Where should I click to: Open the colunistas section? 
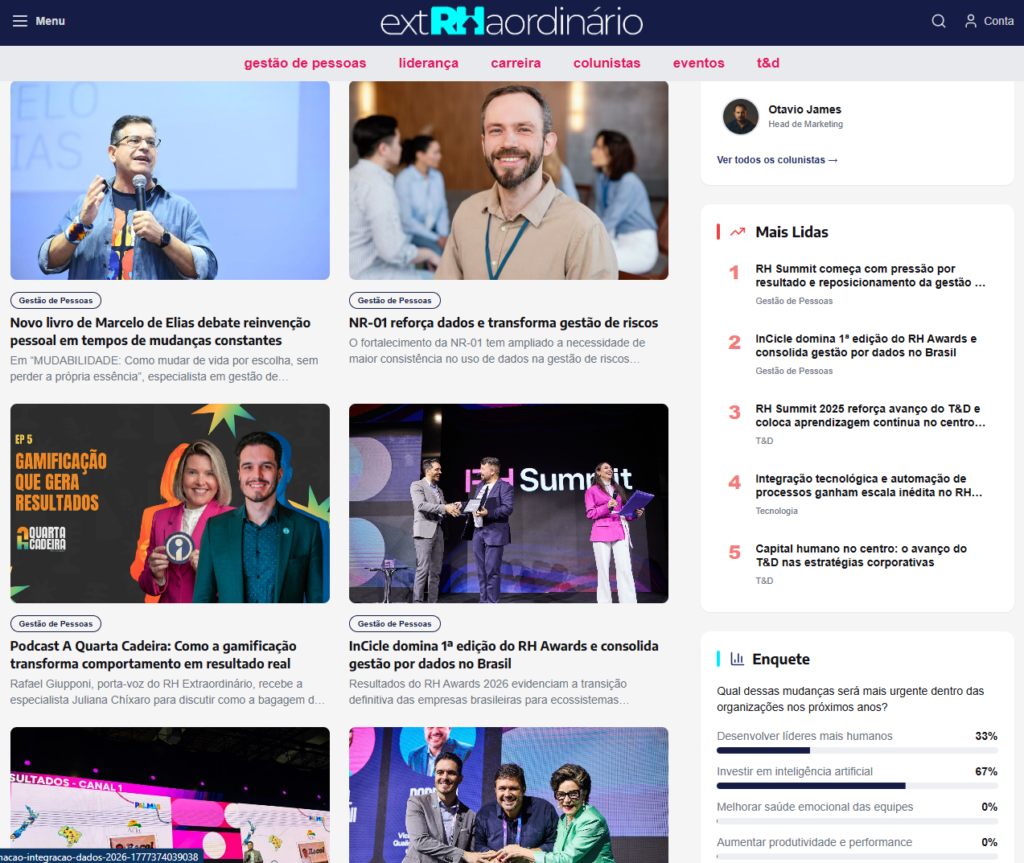click(x=607, y=63)
